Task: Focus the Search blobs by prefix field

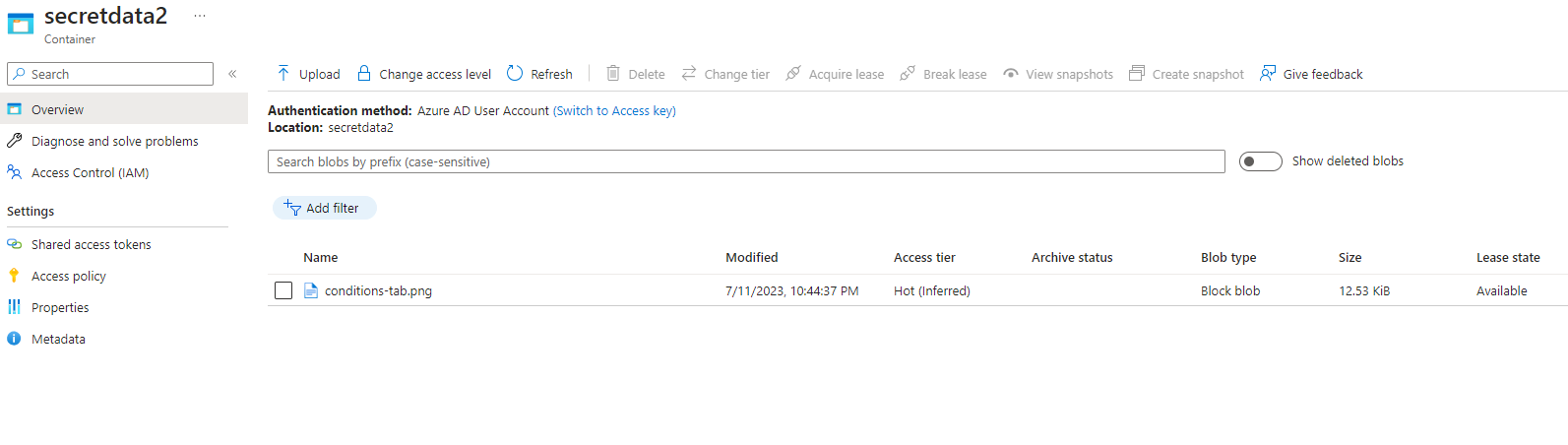Action: (x=746, y=161)
